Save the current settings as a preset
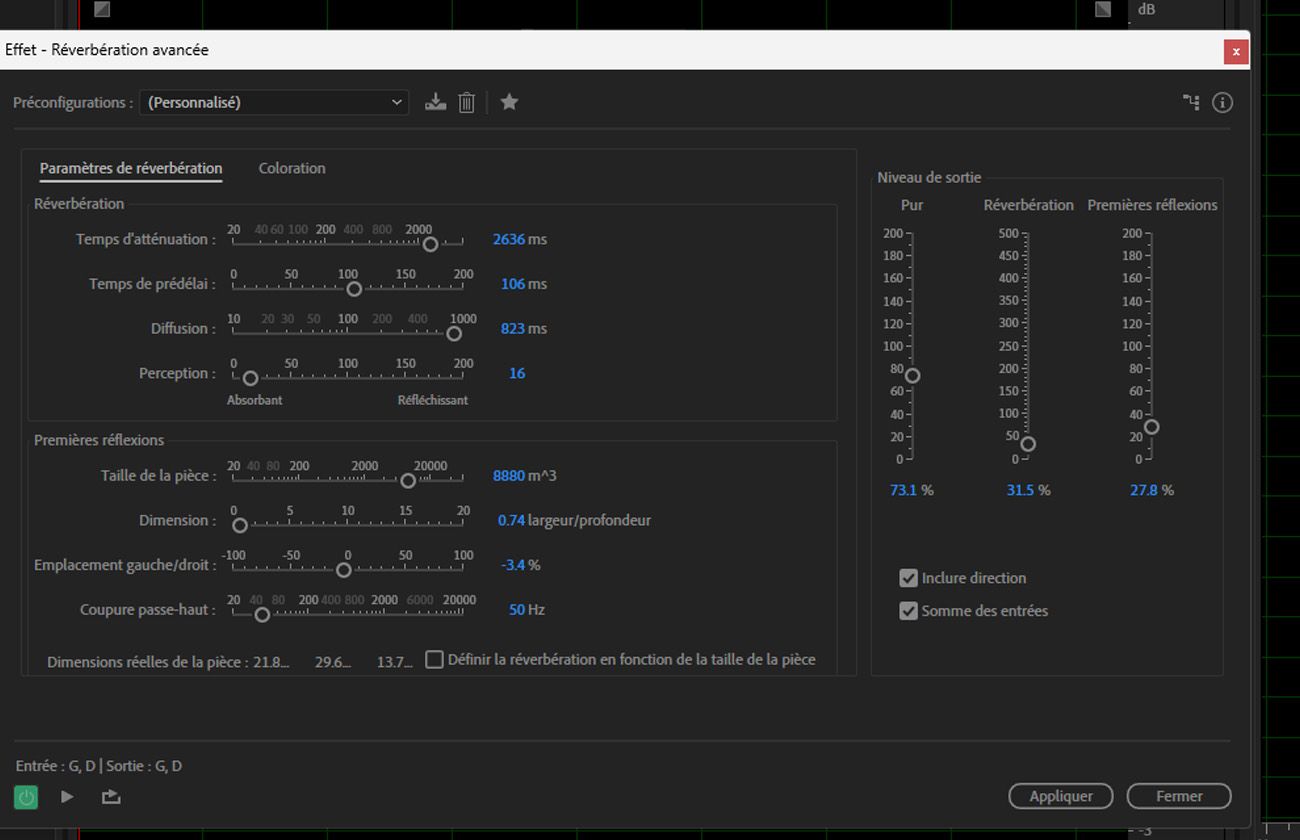Viewport: 1300px width, 840px height. [435, 102]
